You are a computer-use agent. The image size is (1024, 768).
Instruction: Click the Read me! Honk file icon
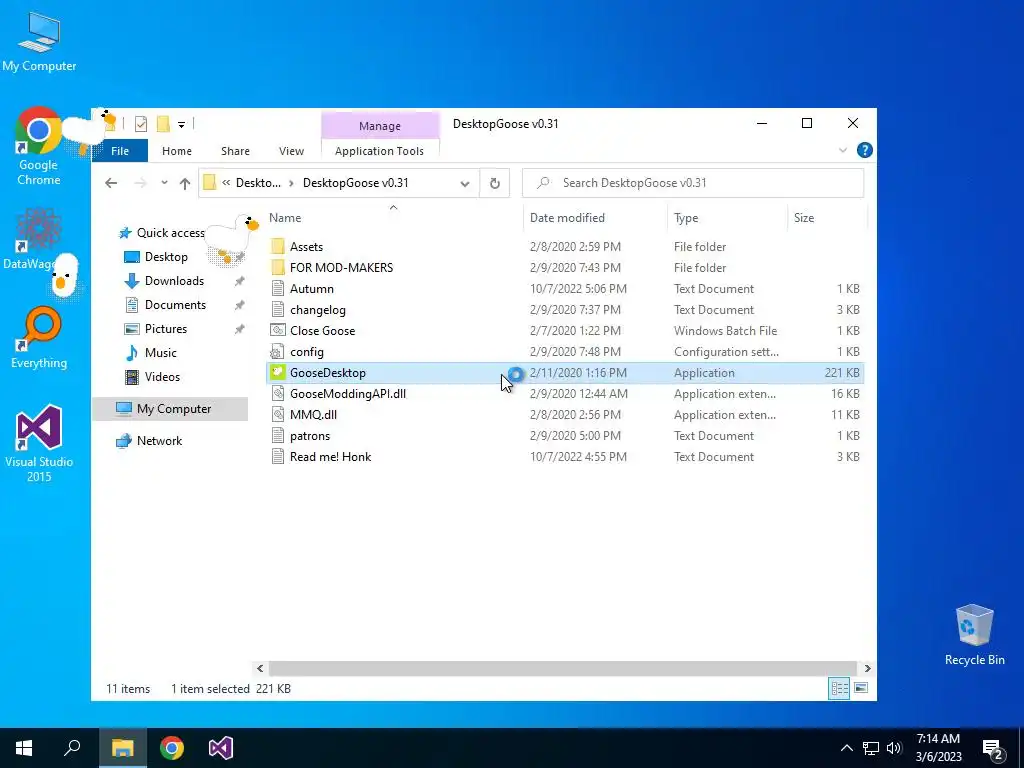(x=278, y=456)
